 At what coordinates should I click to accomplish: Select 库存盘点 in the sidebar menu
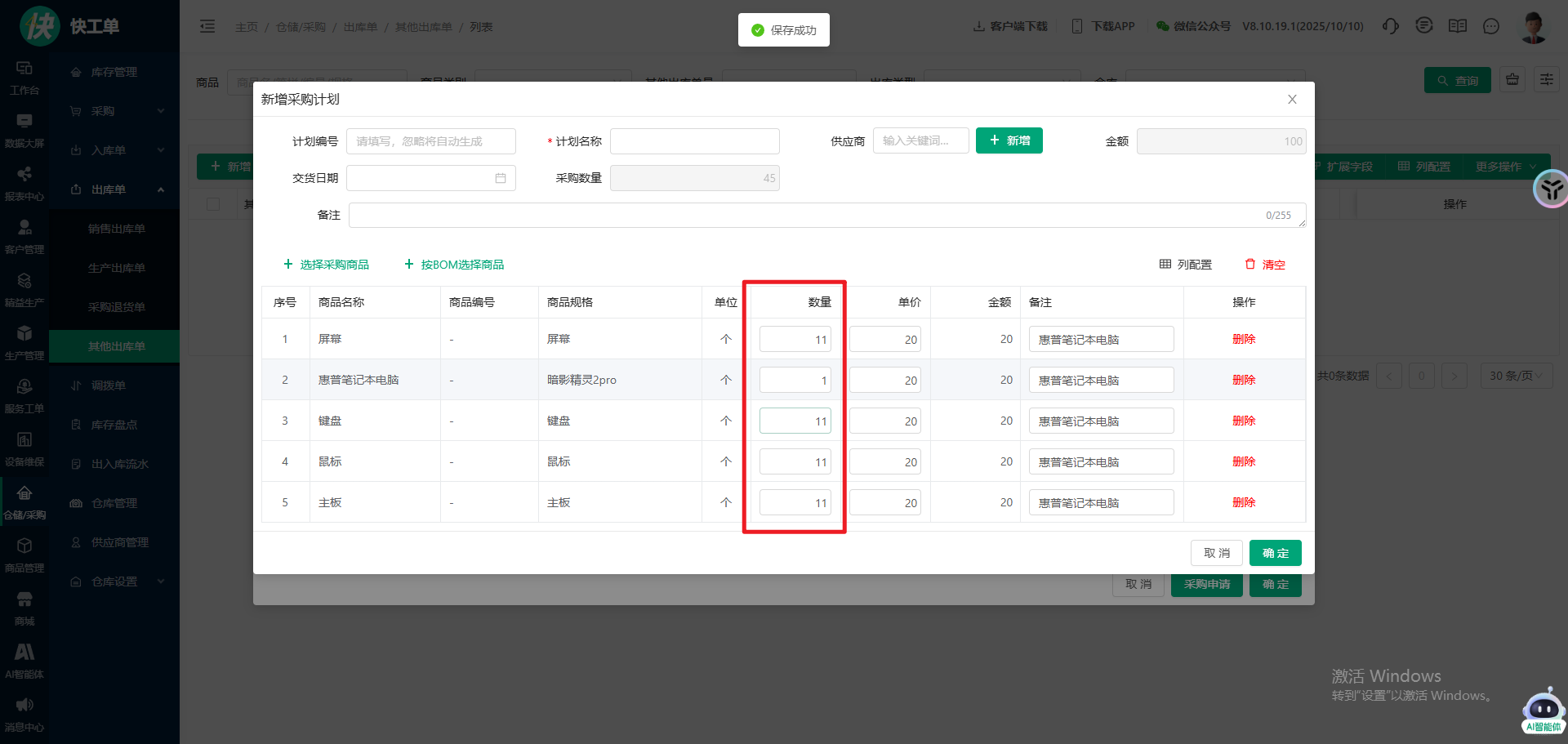(x=114, y=425)
